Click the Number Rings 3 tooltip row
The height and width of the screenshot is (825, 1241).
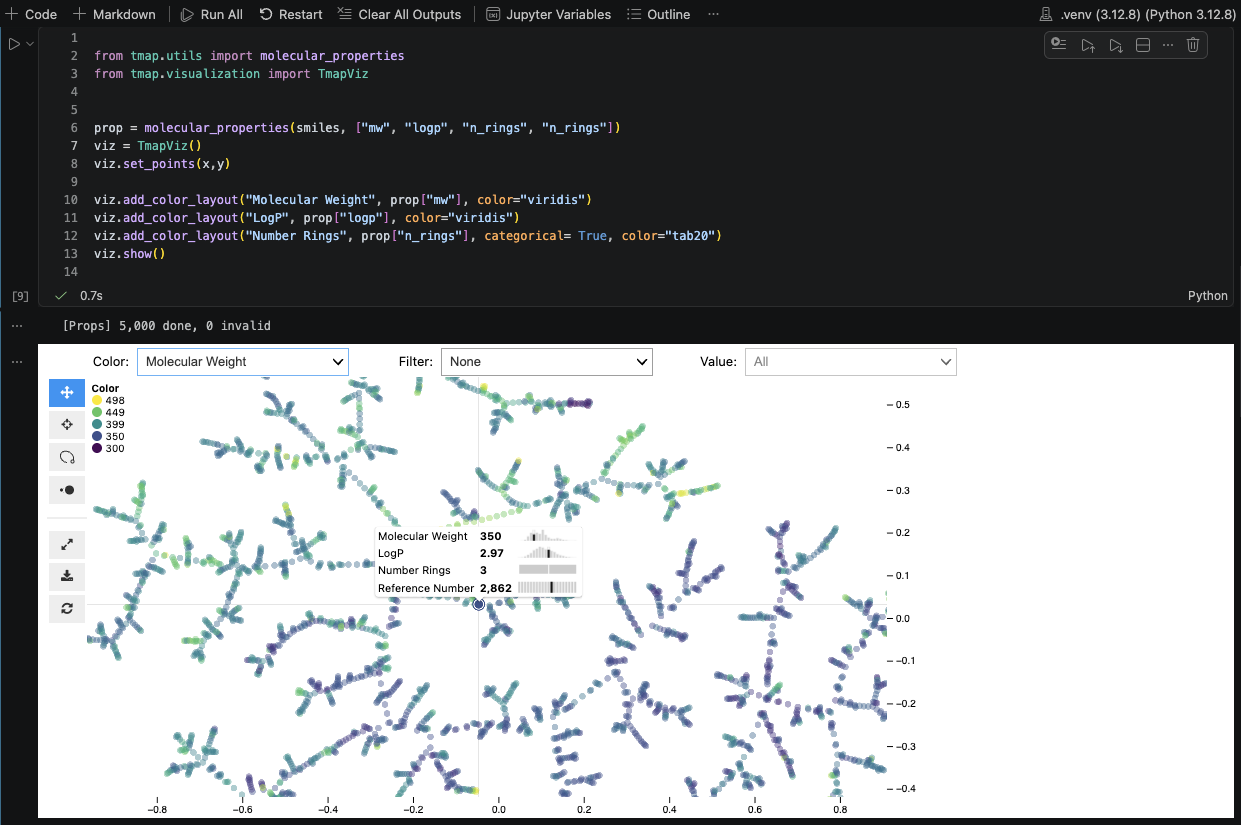[478, 570]
